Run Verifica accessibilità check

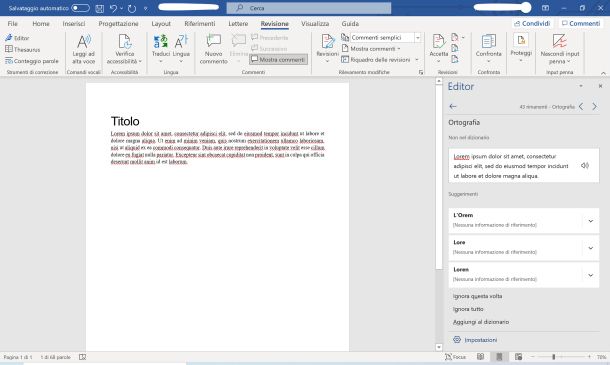click(124, 49)
